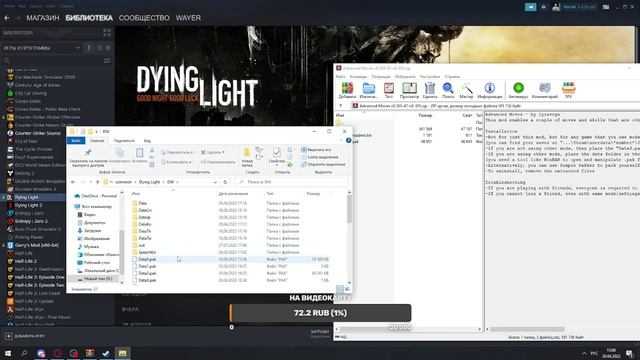Click Rename in Explorer ribbon
Viewport: 640px width, 360px height.
218,162
